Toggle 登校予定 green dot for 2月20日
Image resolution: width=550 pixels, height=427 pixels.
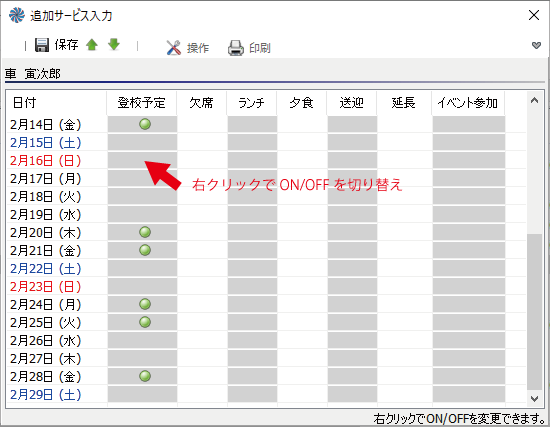145,232
